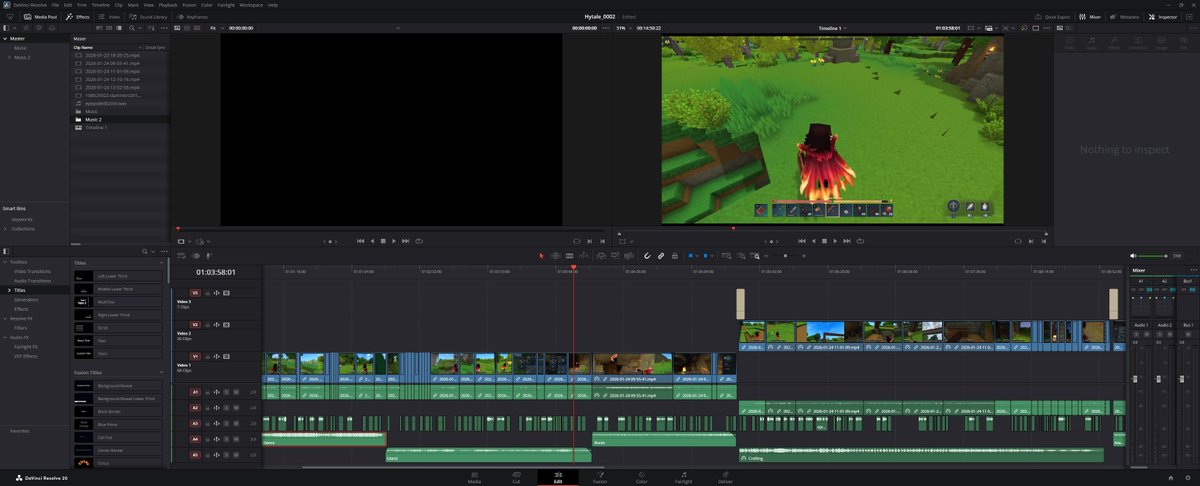Click speaker volume icon above mixer
The height and width of the screenshot is (486, 1200).
(1135, 256)
